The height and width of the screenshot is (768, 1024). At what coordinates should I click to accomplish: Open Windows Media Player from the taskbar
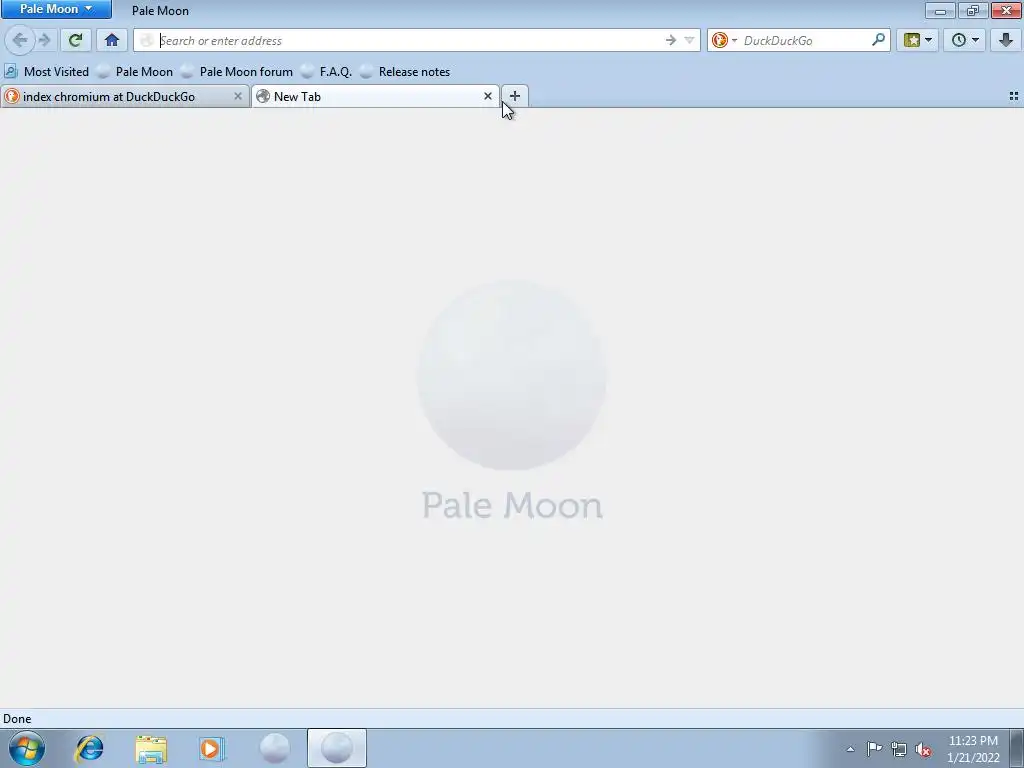click(212, 748)
